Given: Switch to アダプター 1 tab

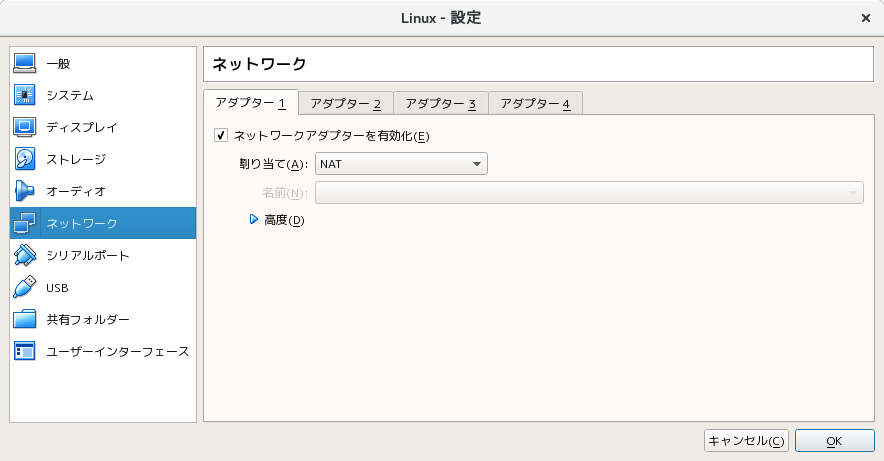Looking at the screenshot, I should (x=250, y=103).
